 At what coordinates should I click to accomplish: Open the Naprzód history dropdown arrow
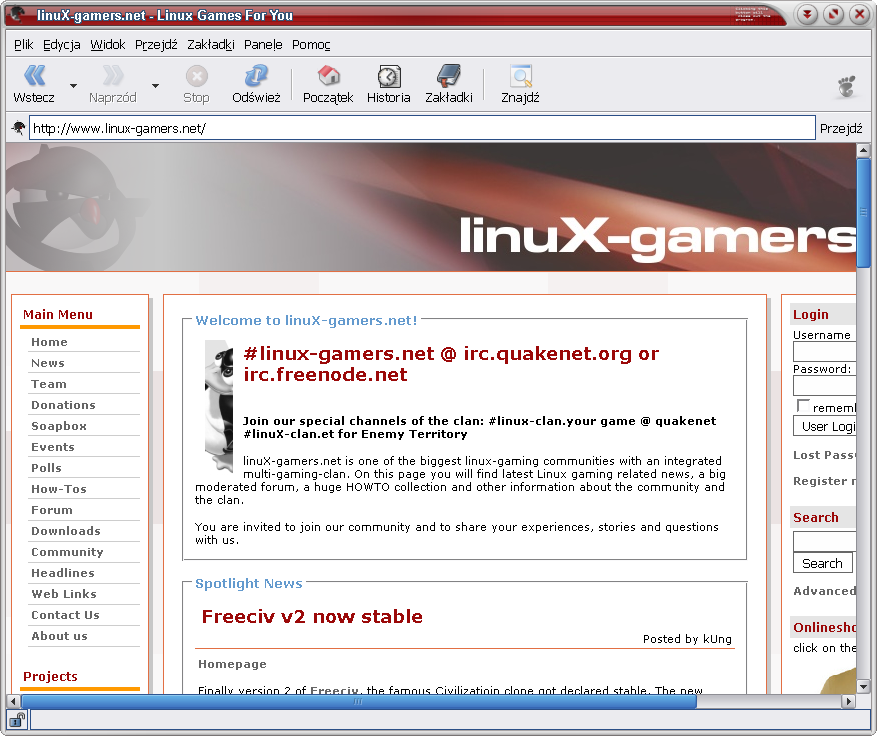[155, 86]
